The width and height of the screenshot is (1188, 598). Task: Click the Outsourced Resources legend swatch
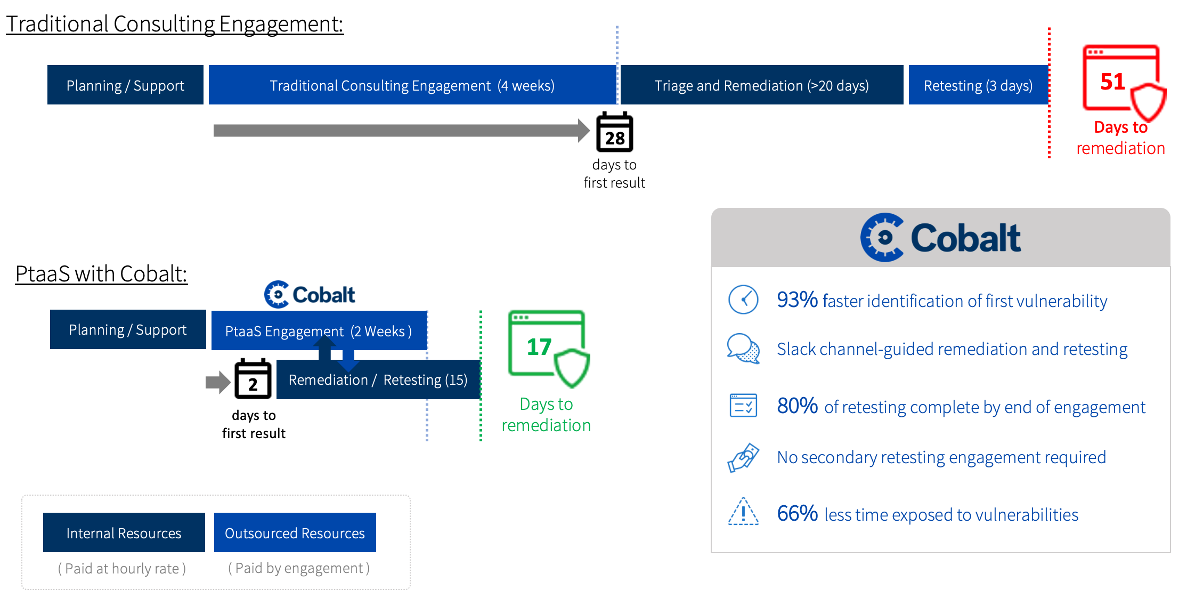(x=295, y=533)
